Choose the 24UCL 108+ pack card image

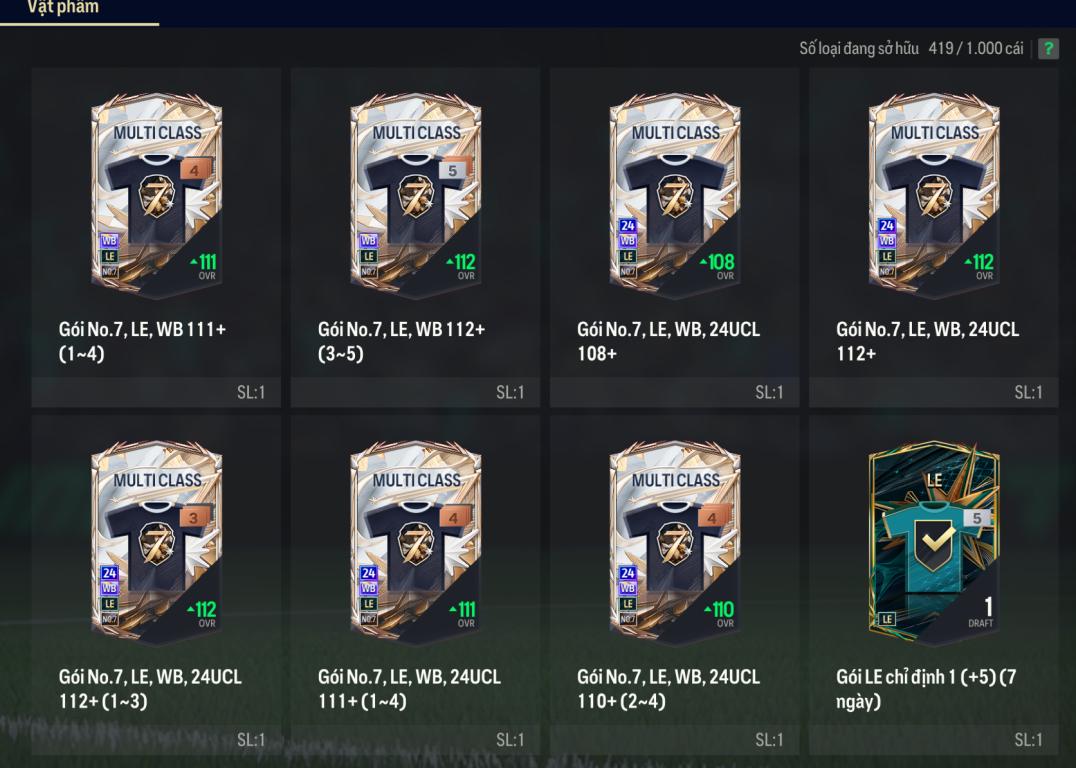675,196
